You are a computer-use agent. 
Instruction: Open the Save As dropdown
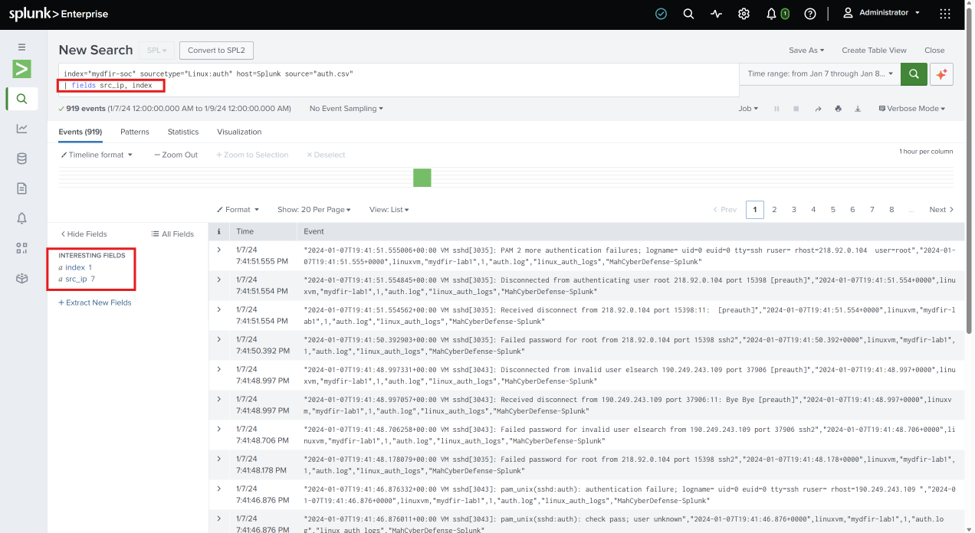tap(806, 50)
